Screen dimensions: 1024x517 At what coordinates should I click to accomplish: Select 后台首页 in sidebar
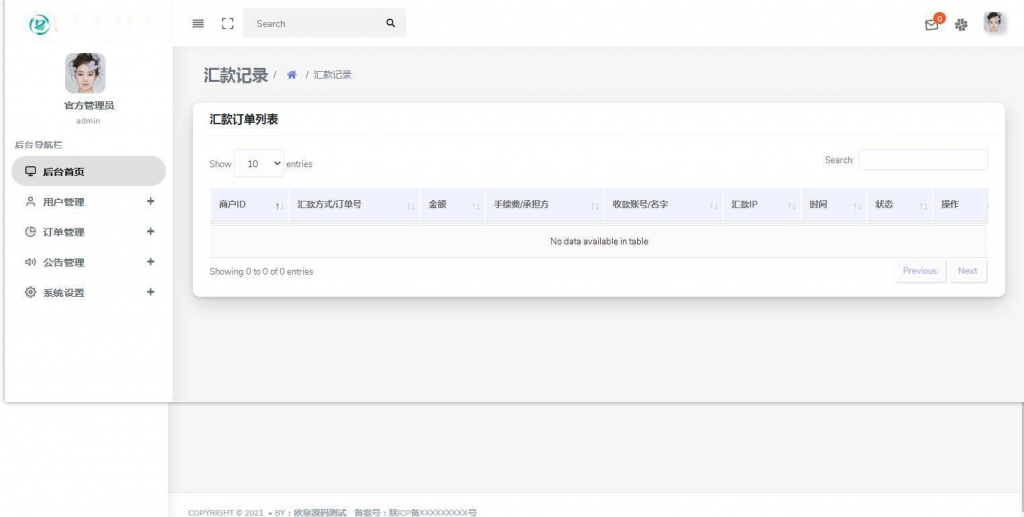(88, 172)
